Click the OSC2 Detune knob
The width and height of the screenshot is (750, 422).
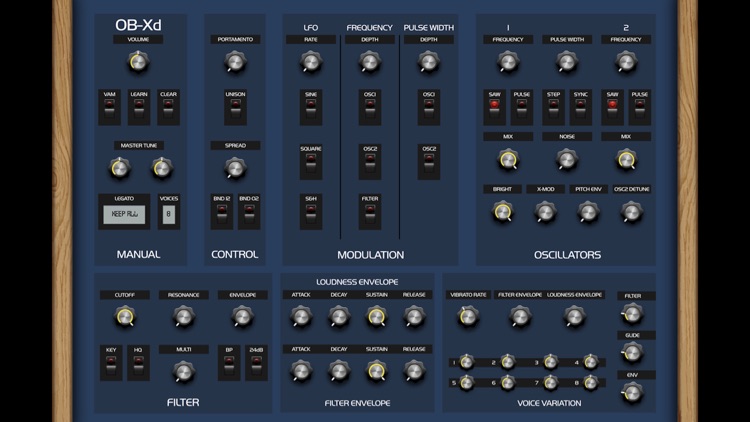coord(631,212)
